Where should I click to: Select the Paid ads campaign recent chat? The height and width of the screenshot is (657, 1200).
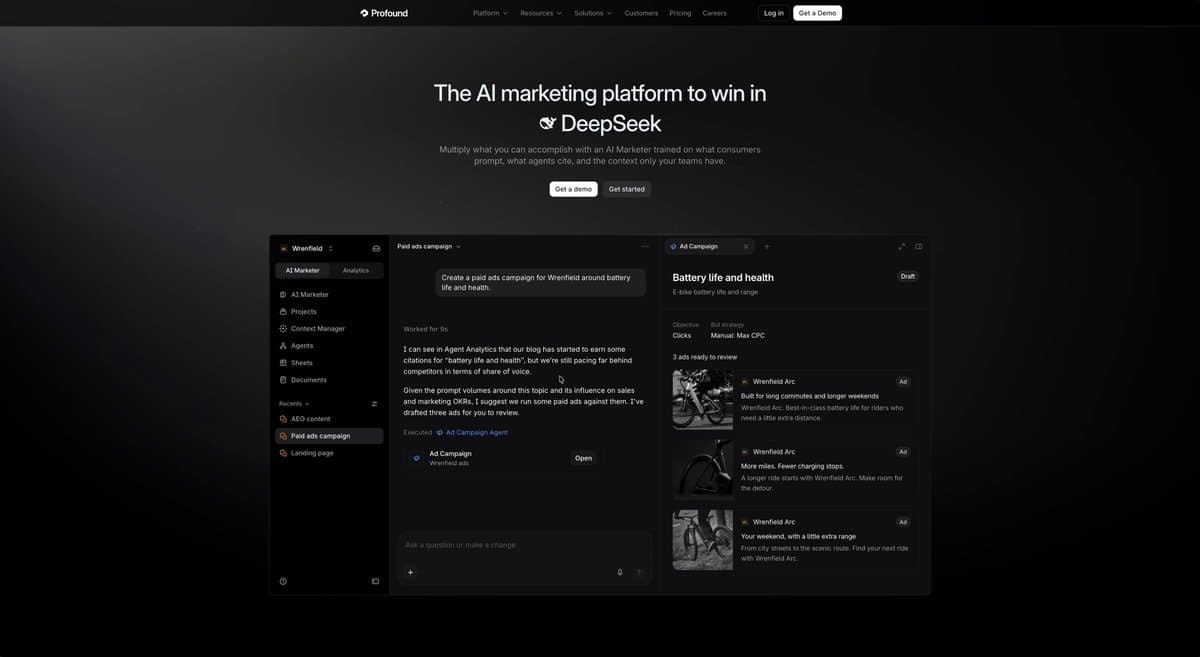[x=329, y=436]
